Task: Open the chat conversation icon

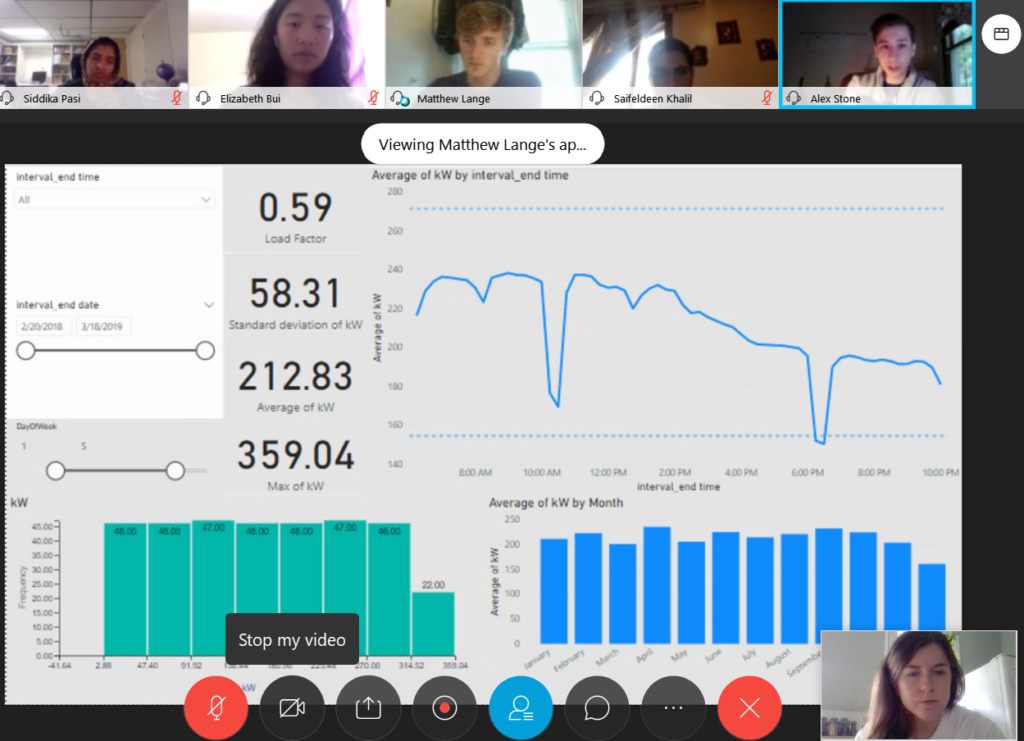Action: click(x=597, y=708)
